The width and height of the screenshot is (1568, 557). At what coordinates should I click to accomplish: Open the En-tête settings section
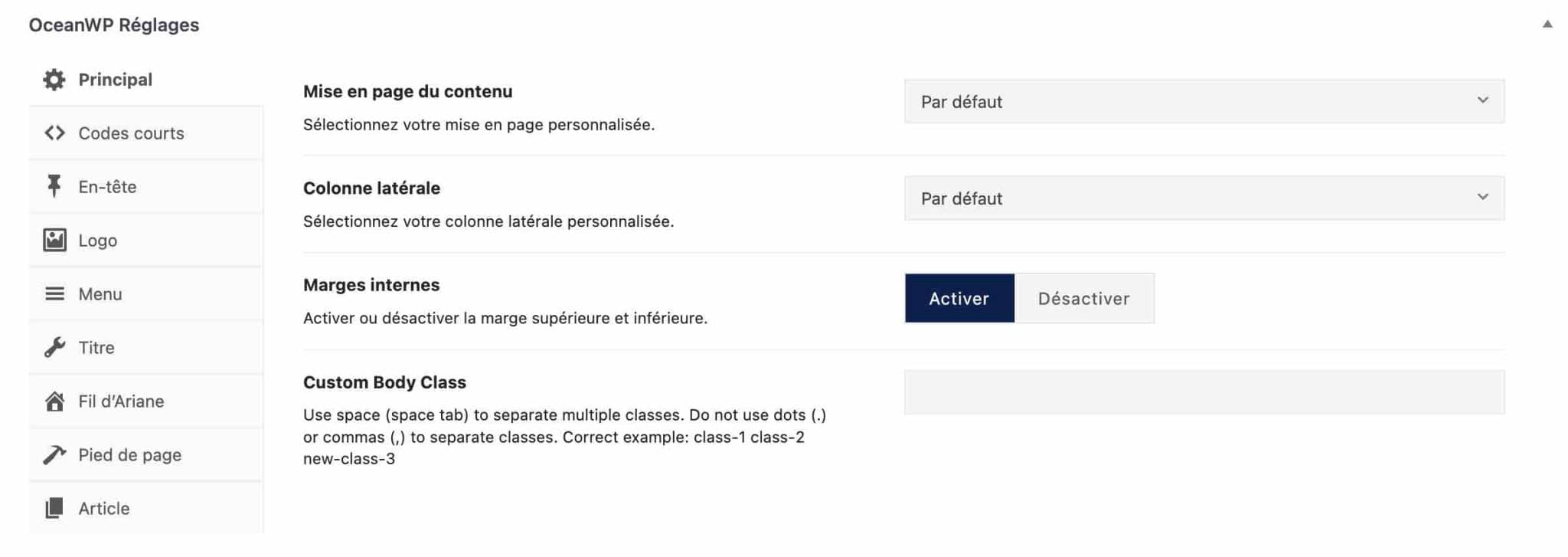point(106,186)
